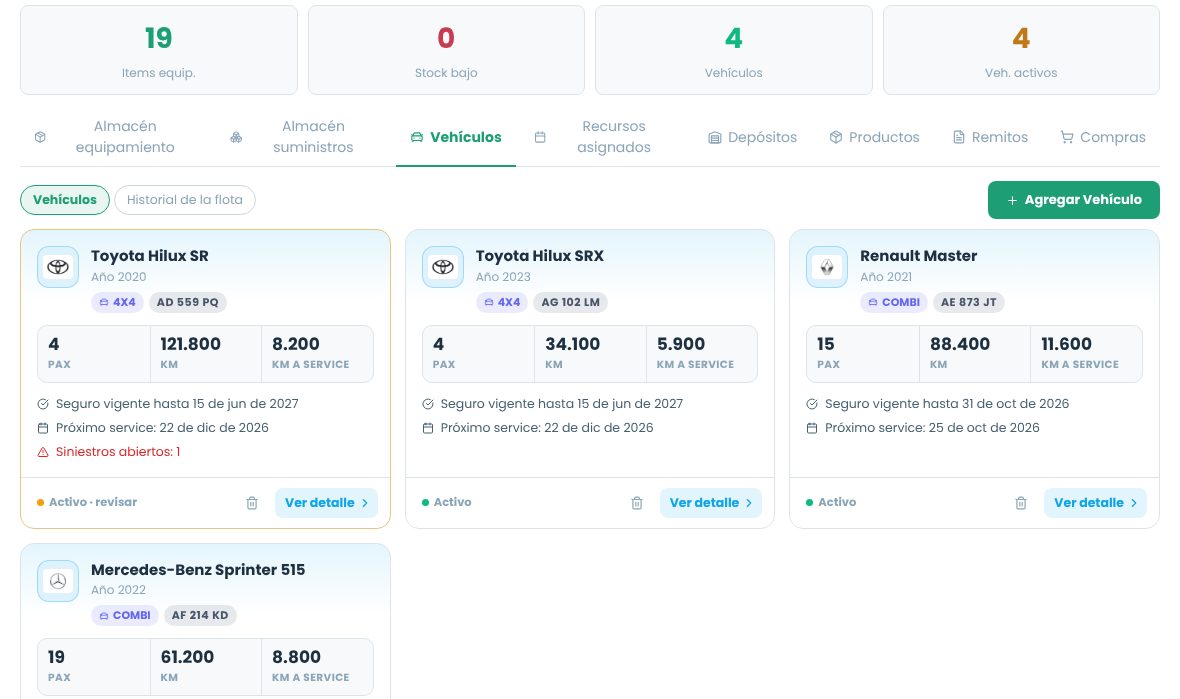Click the orange status dot Activo · revisar

[41, 503]
